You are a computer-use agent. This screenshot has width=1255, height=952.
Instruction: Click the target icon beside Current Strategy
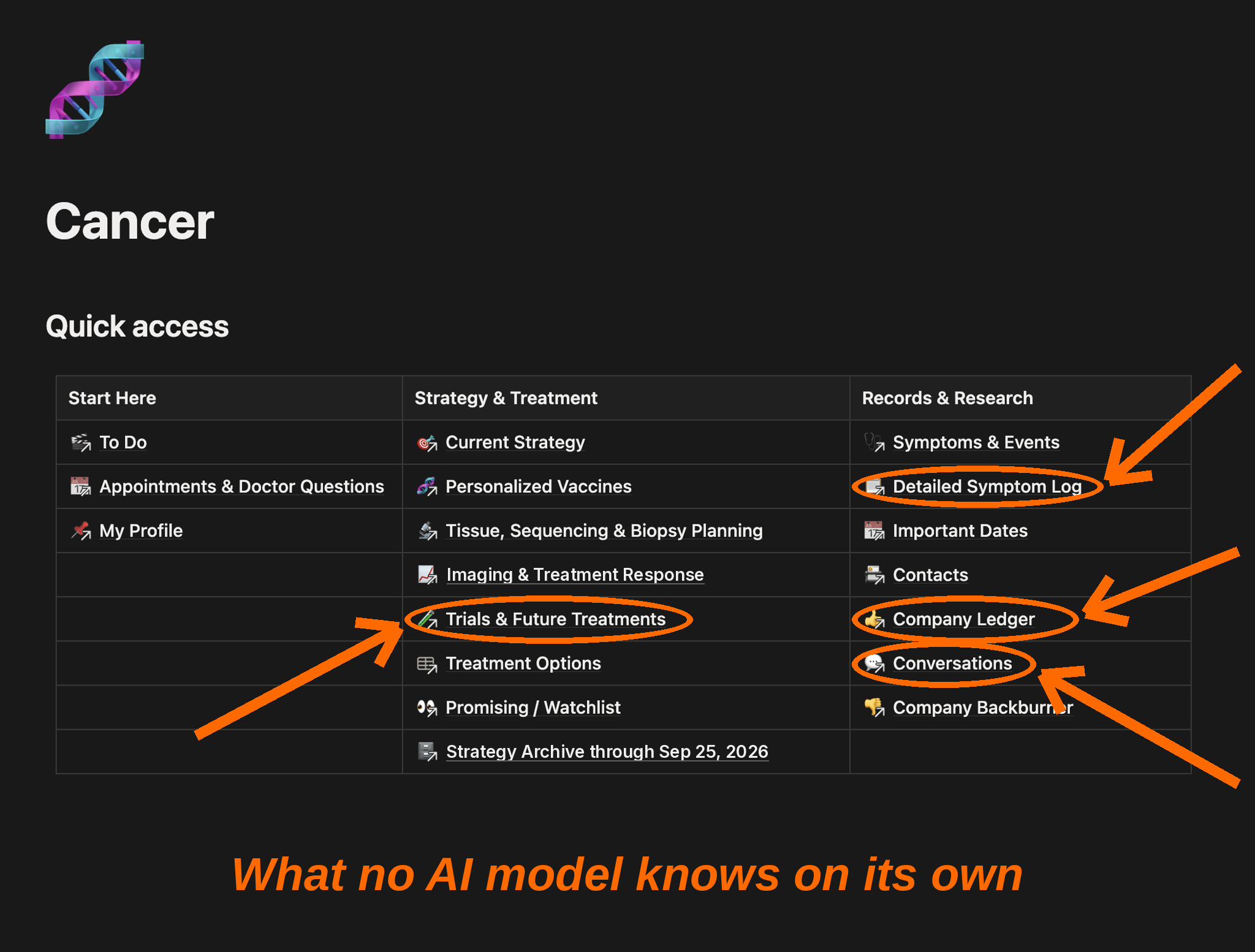pyautogui.click(x=427, y=442)
